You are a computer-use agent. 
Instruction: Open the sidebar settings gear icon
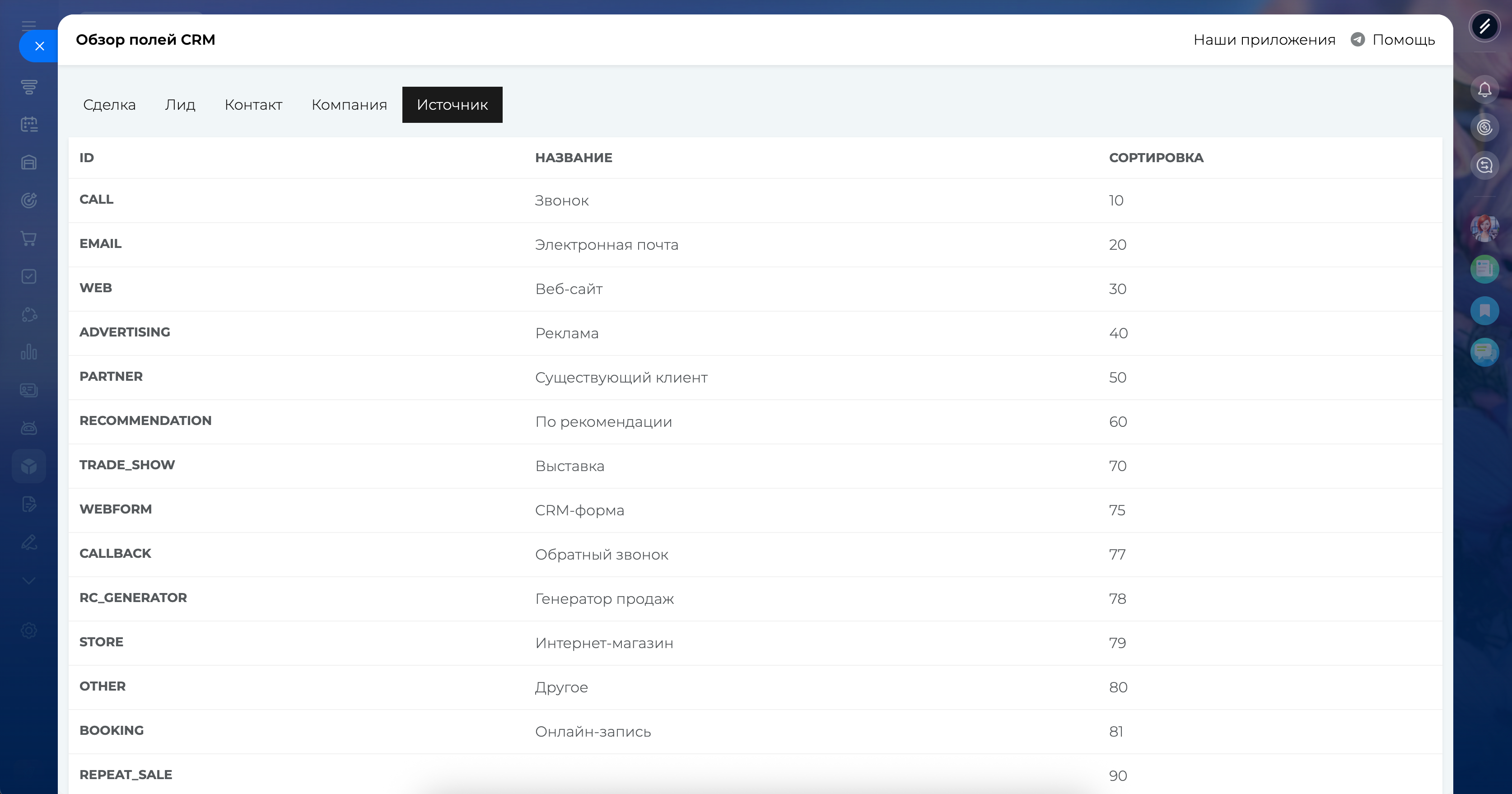click(x=29, y=630)
